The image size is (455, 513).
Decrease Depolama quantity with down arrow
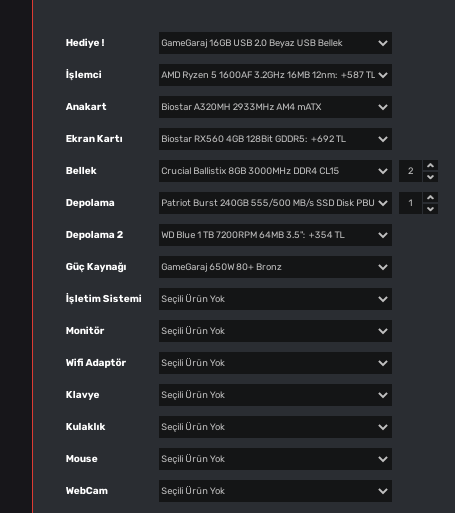point(430,209)
